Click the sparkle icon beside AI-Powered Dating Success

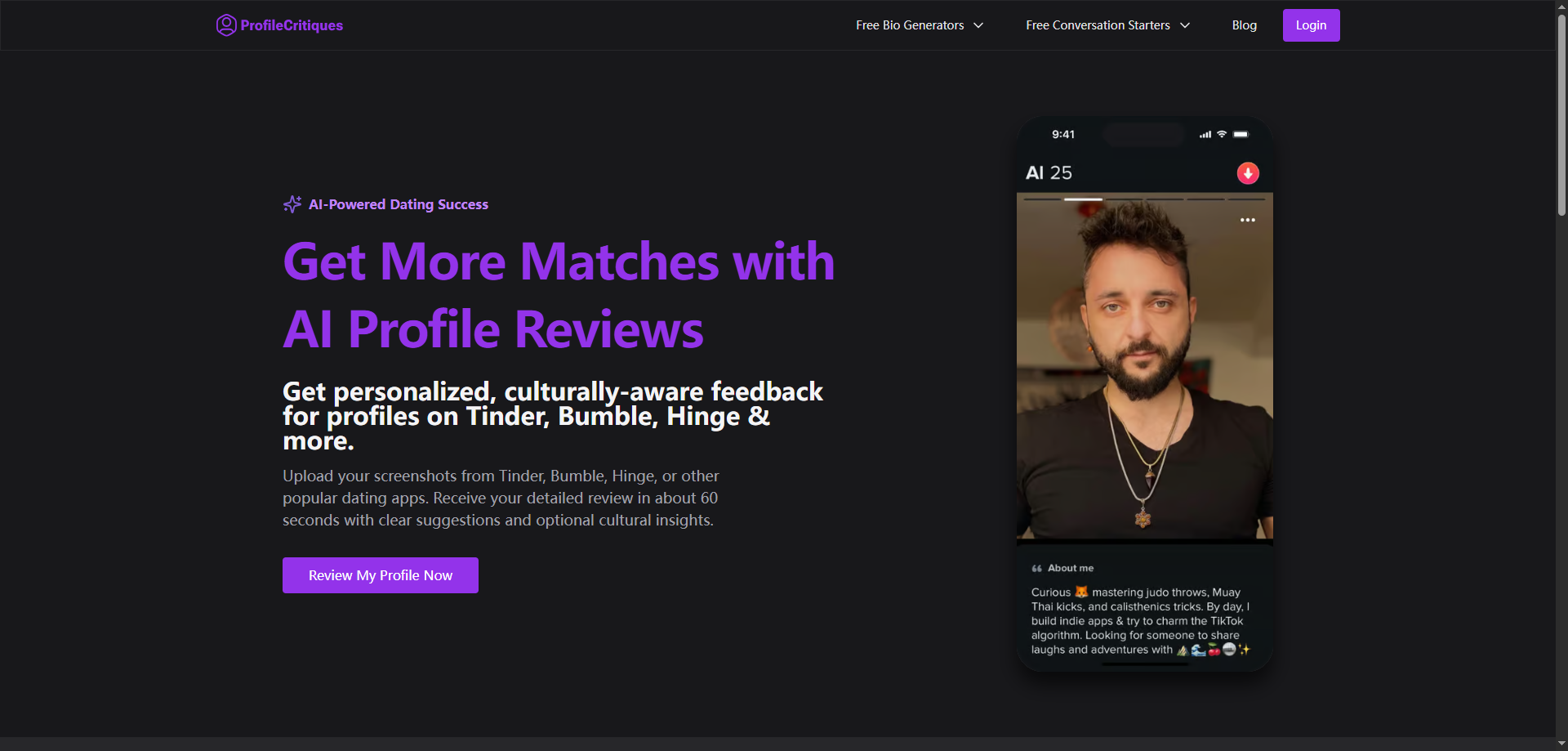coord(292,204)
